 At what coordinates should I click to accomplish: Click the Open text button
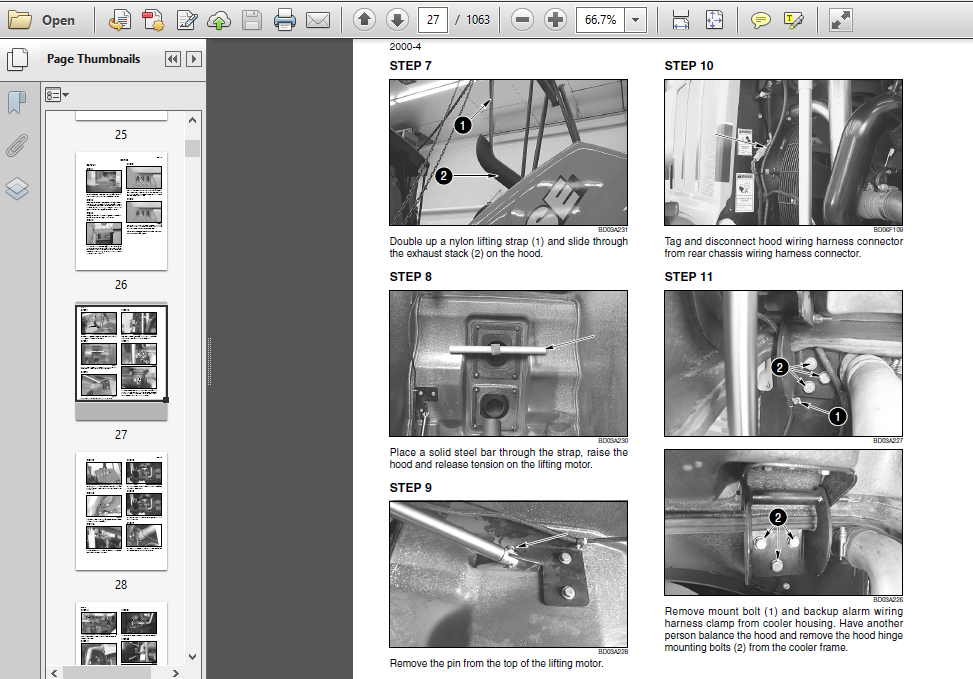(x=58, y=20)
